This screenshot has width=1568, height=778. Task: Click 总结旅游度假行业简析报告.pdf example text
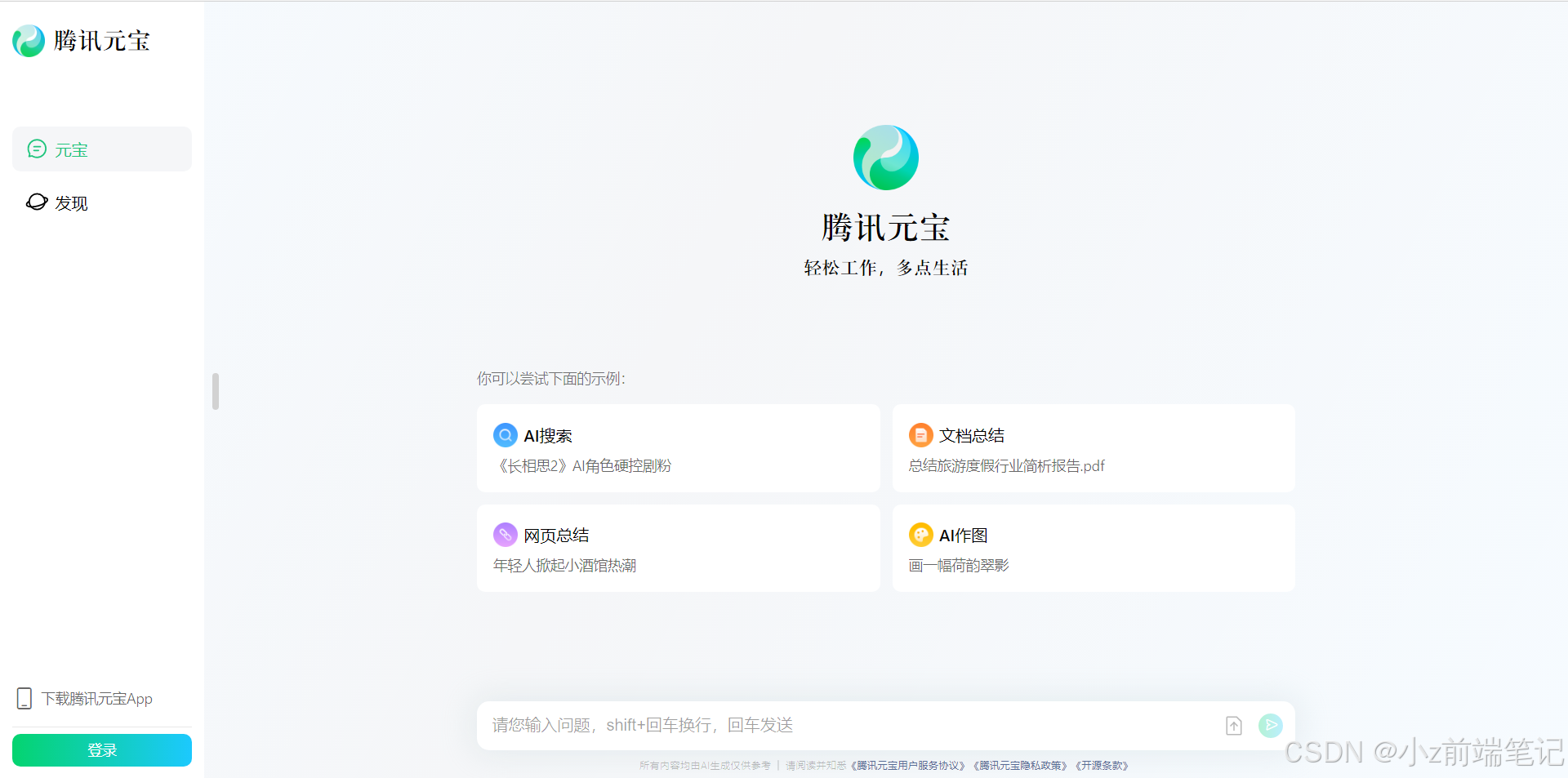click(x=1007, y=466)
